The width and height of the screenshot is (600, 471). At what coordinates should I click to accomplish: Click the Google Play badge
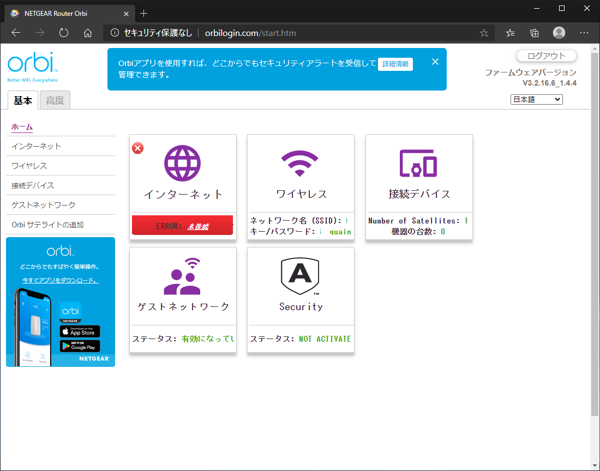(x=80, y=346)
